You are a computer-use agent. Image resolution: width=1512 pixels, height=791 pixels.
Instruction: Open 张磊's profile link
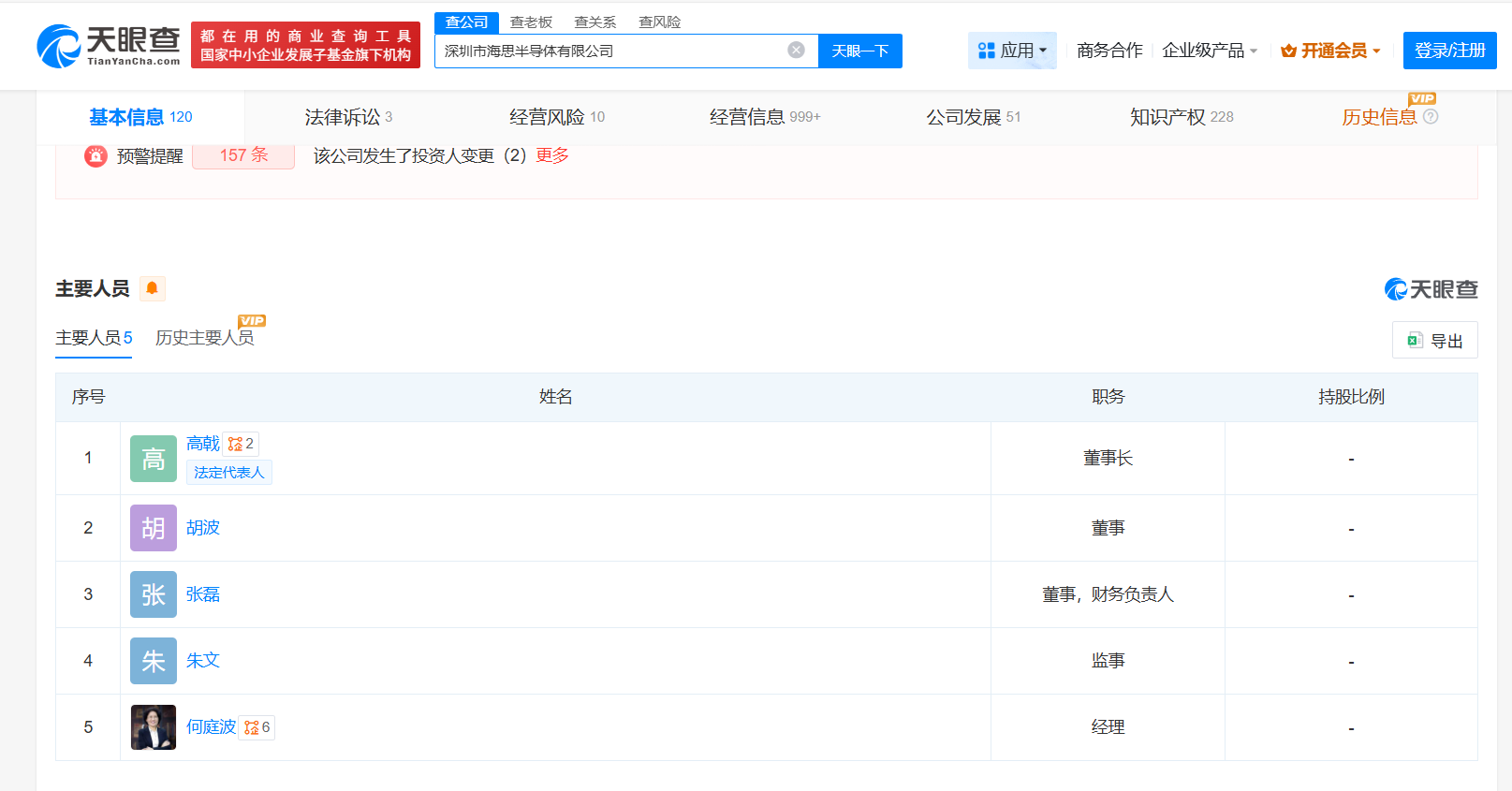click(x=202, y=594)
